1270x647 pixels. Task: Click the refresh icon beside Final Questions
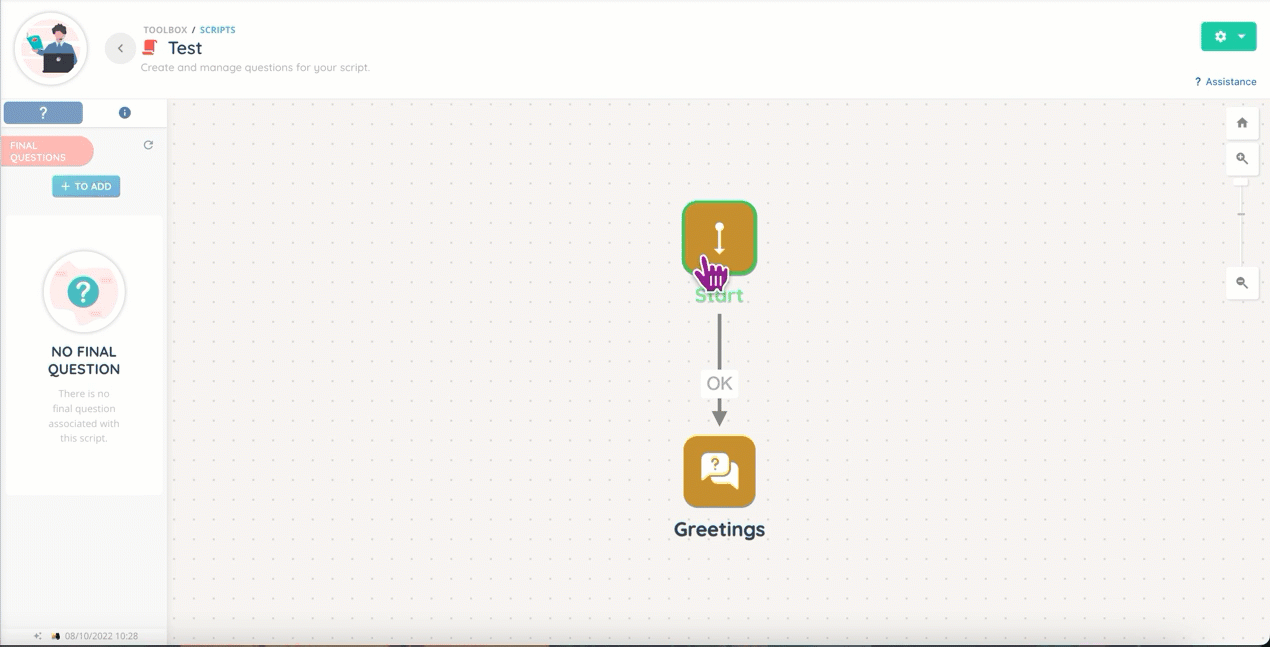pyautogui.click(x=148, y=145)
